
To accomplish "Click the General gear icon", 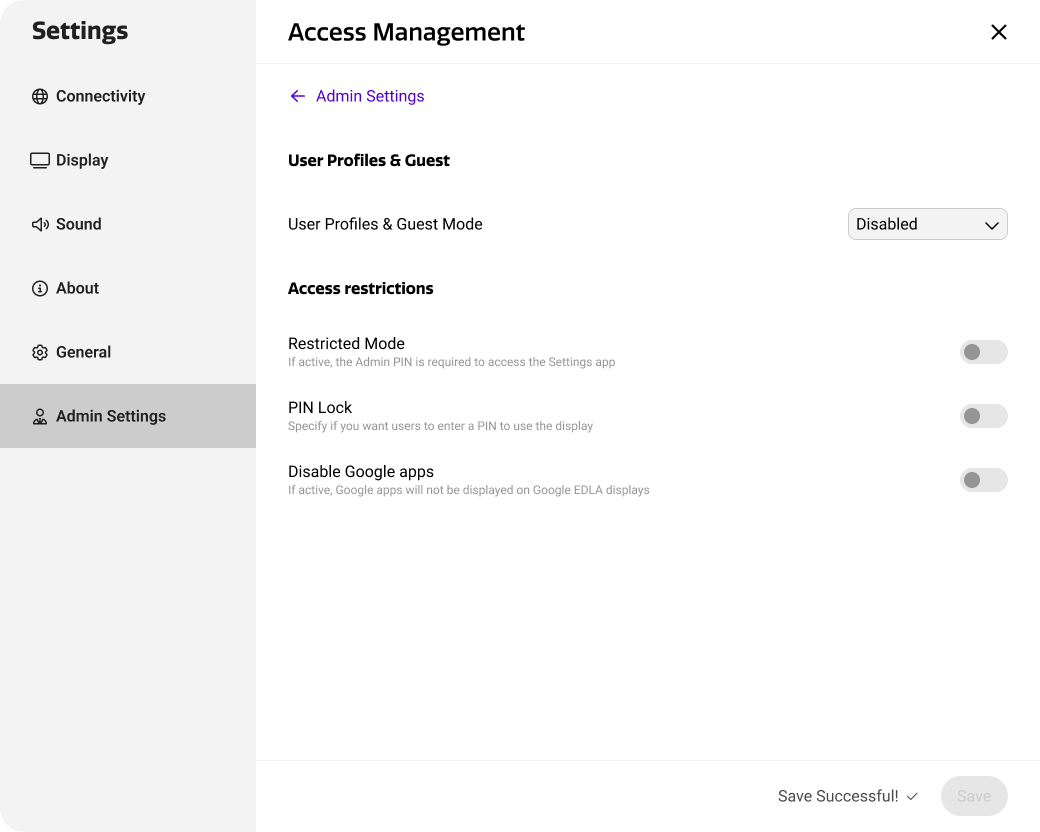I will pyautogui.click(x=40, y=352).
